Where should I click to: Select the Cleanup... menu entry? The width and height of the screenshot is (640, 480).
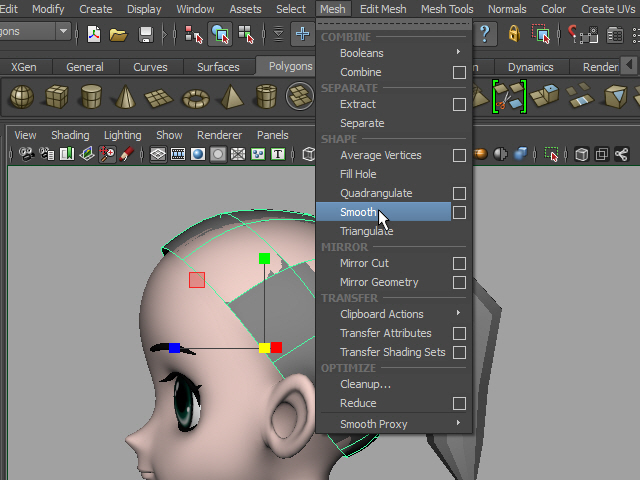click(365, 384)
